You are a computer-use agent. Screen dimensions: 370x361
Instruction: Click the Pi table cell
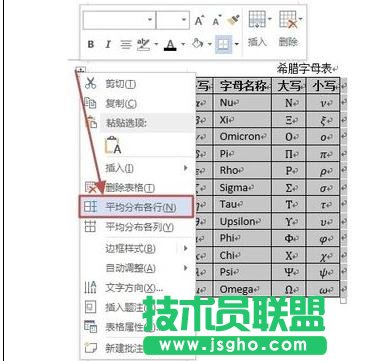pos(243,154)
